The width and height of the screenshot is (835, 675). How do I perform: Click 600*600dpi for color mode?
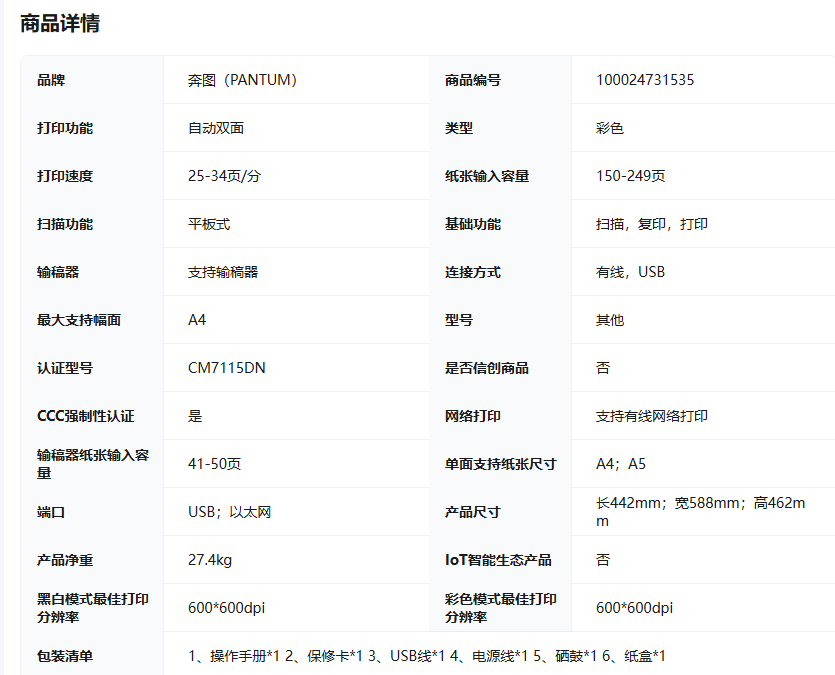(x=634, y=607)
